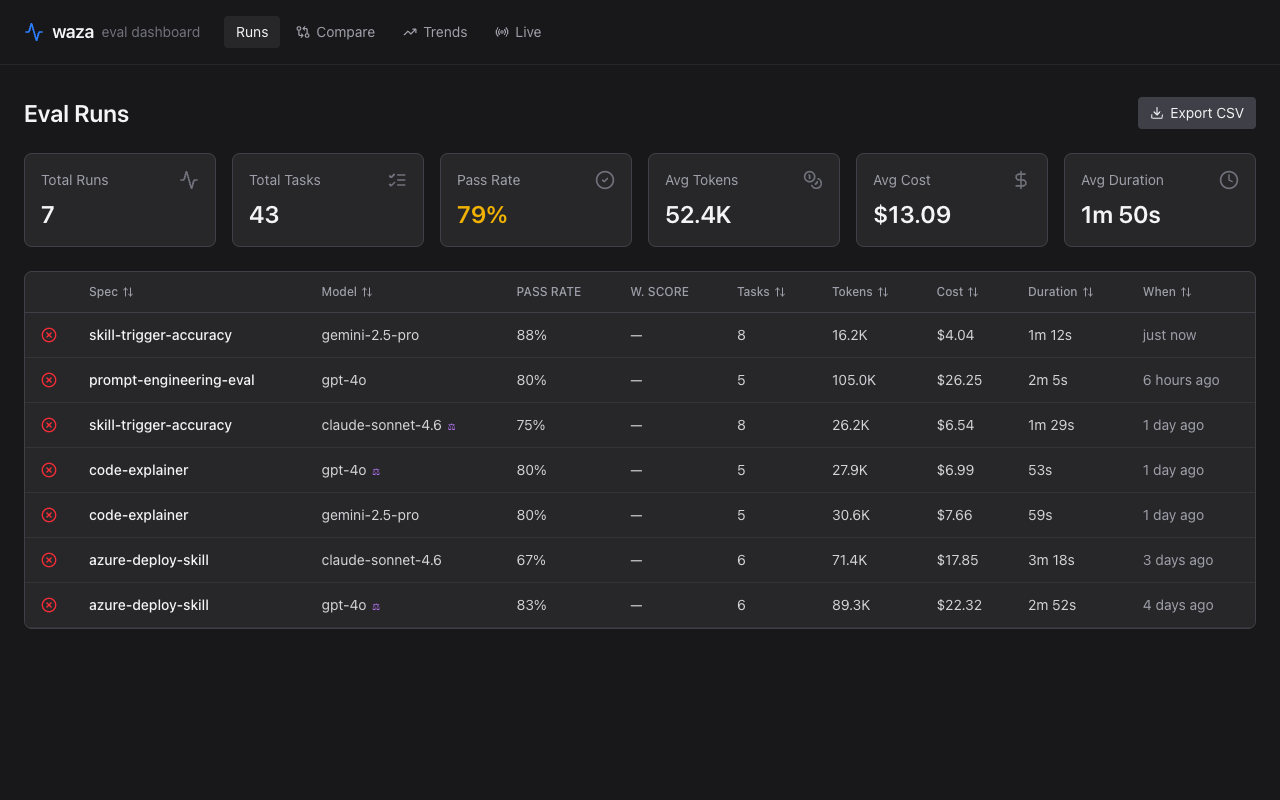This screenshot has height=800, width=1280.
Task: Click the coins icon in Avg Tokens card
Action: pos(813,180)
